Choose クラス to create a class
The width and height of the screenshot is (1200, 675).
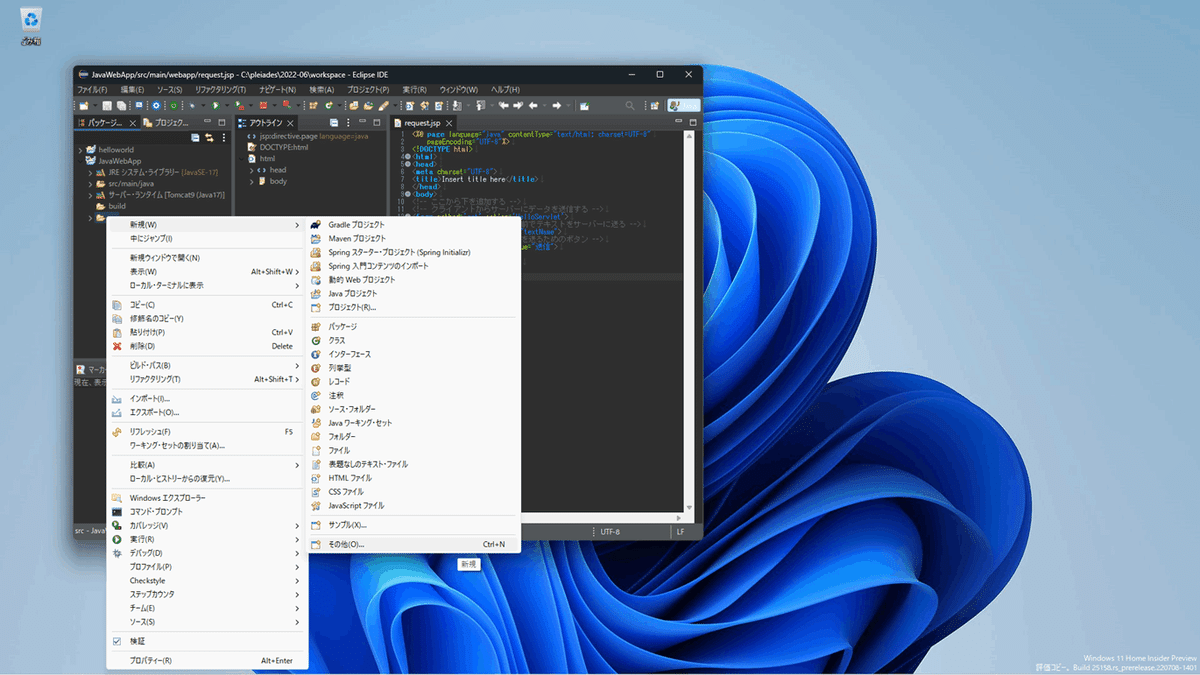pos(415,341)
